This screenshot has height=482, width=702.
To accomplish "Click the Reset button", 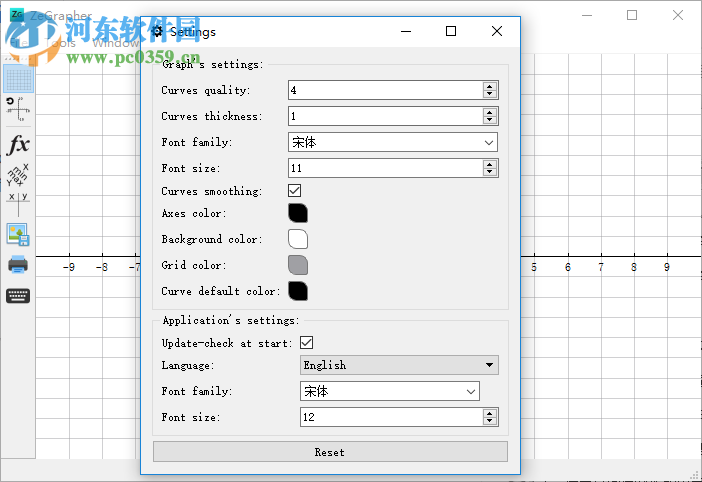I will pyautogui.click(x=330, y=452).
